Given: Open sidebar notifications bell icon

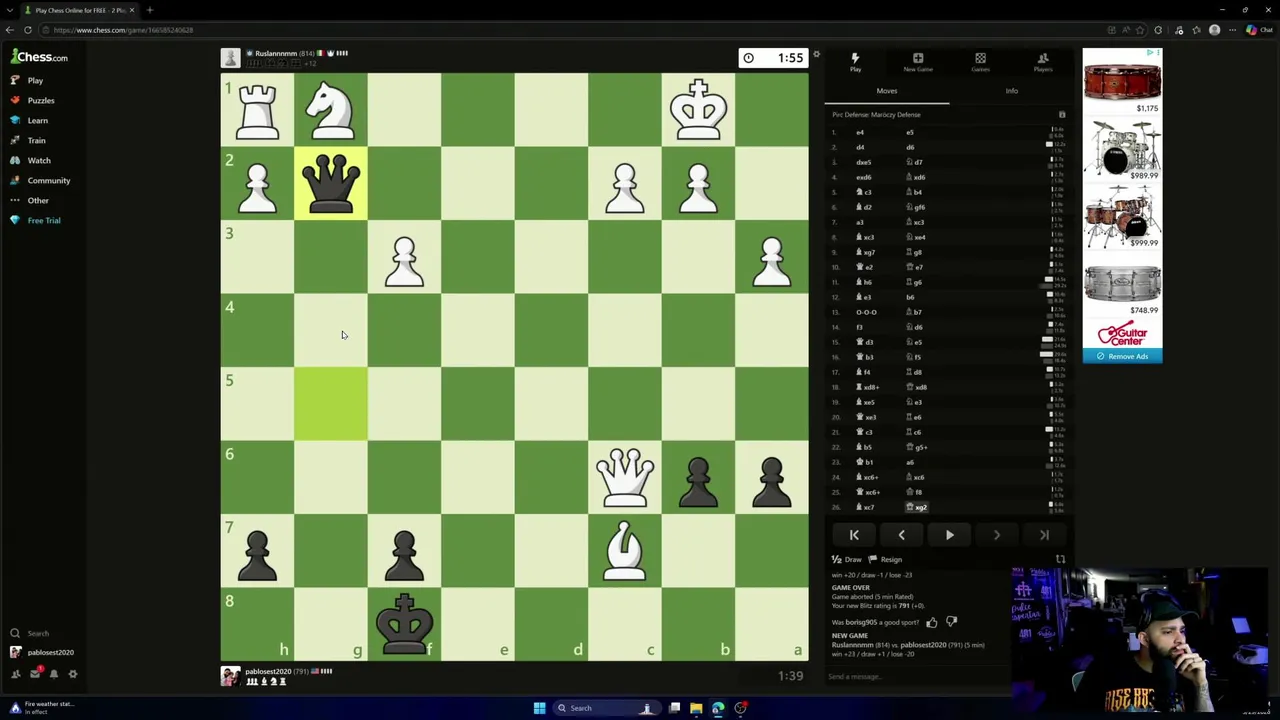Looking at the screenshot, I should (53, 674).
